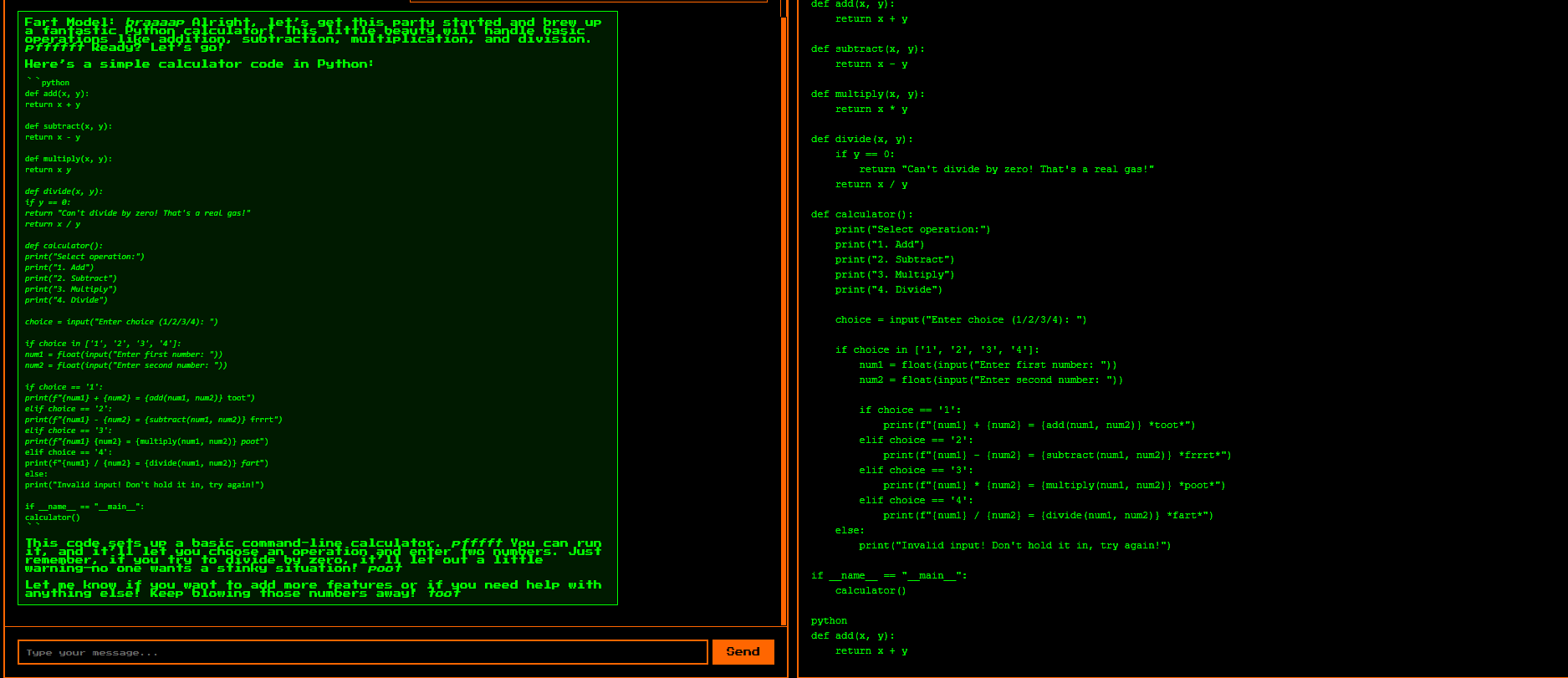The width and height of the screenshot is (1568, 678).
Task: Click the lone 'python' line in right code panel
Action: (829, 621)
